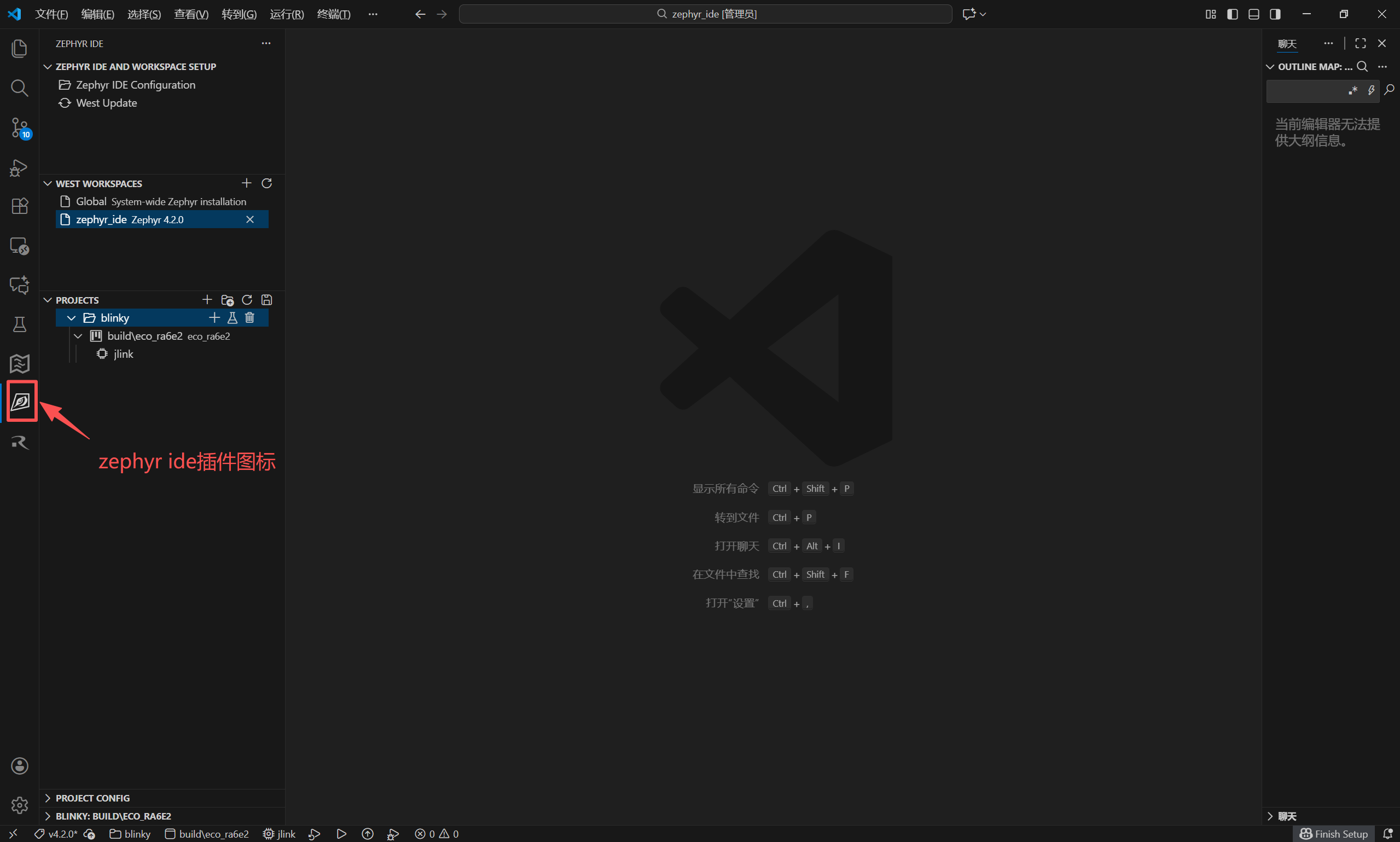Remove the zephyr_ide workspace with X
1400x842 pixels.
pyautogui.click(x=249, y=219)
